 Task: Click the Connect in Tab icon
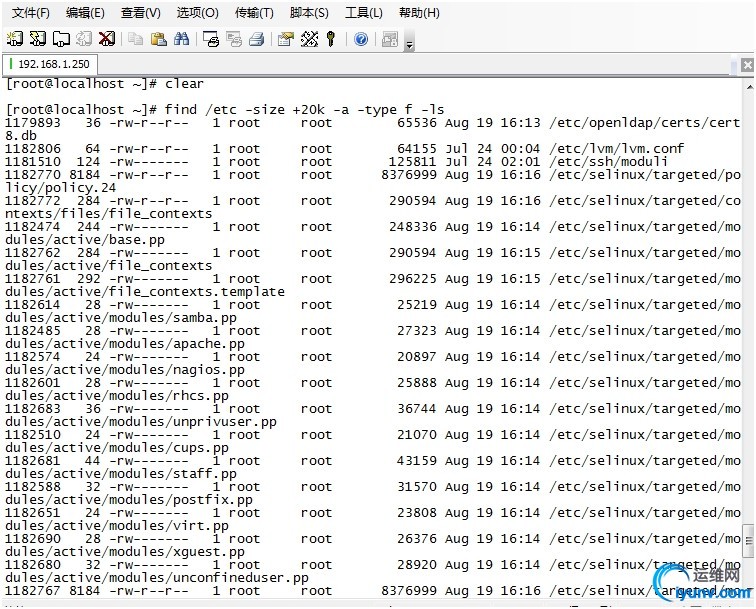(61, 39)
